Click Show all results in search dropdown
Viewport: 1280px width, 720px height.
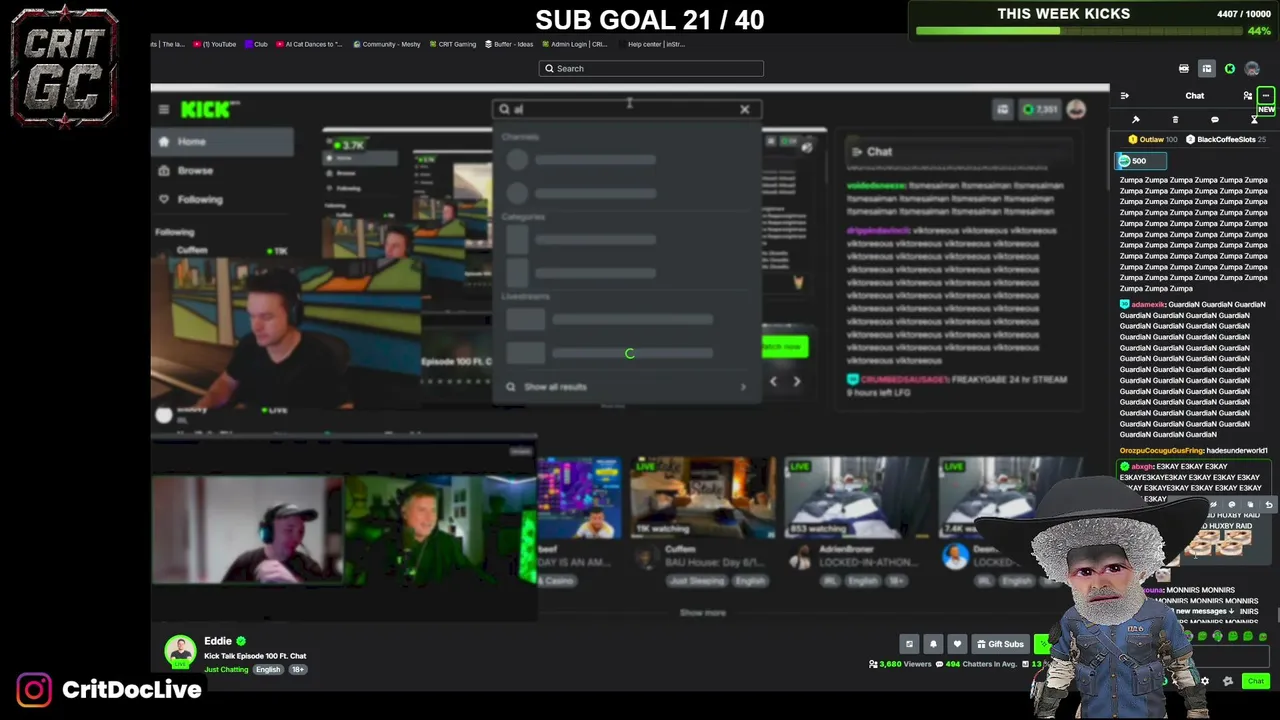point(625,387)
